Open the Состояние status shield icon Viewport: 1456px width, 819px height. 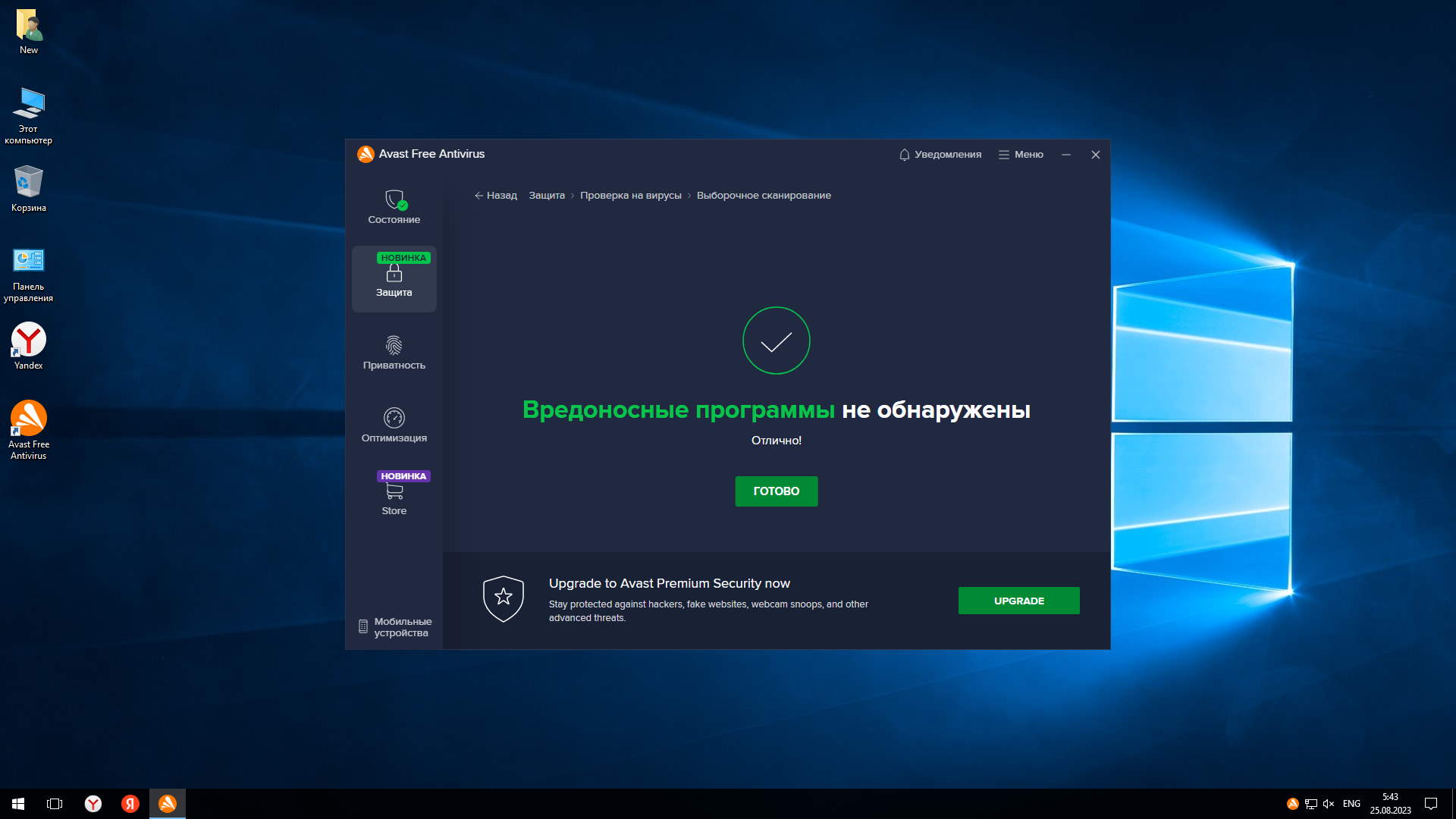click(x=394, y=200)
